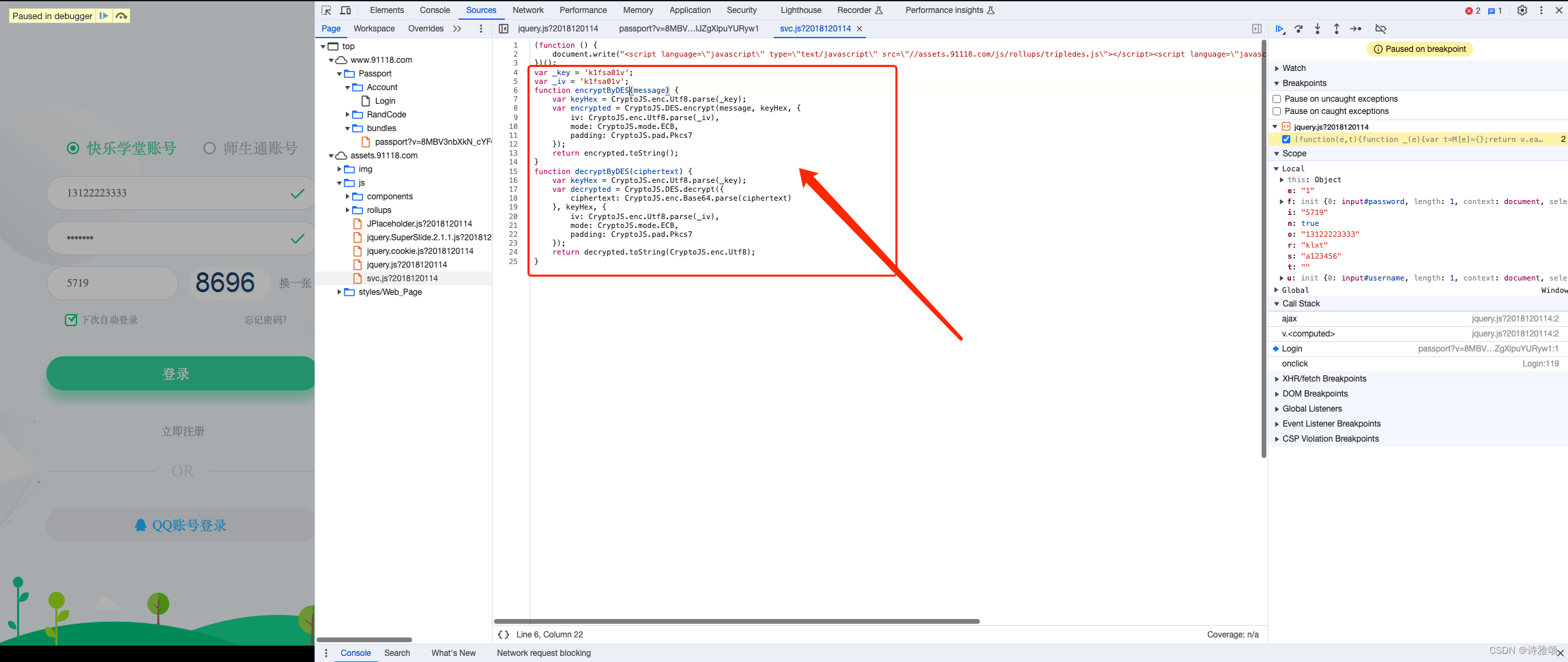Open jquery.cookie.js?2018120114 file

tap(420, 251)
